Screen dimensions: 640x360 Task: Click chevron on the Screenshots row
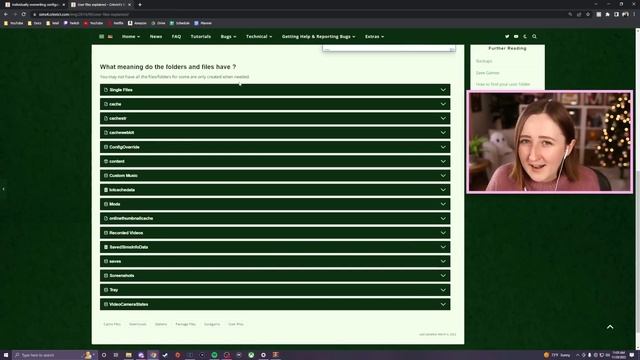[443, 276]
